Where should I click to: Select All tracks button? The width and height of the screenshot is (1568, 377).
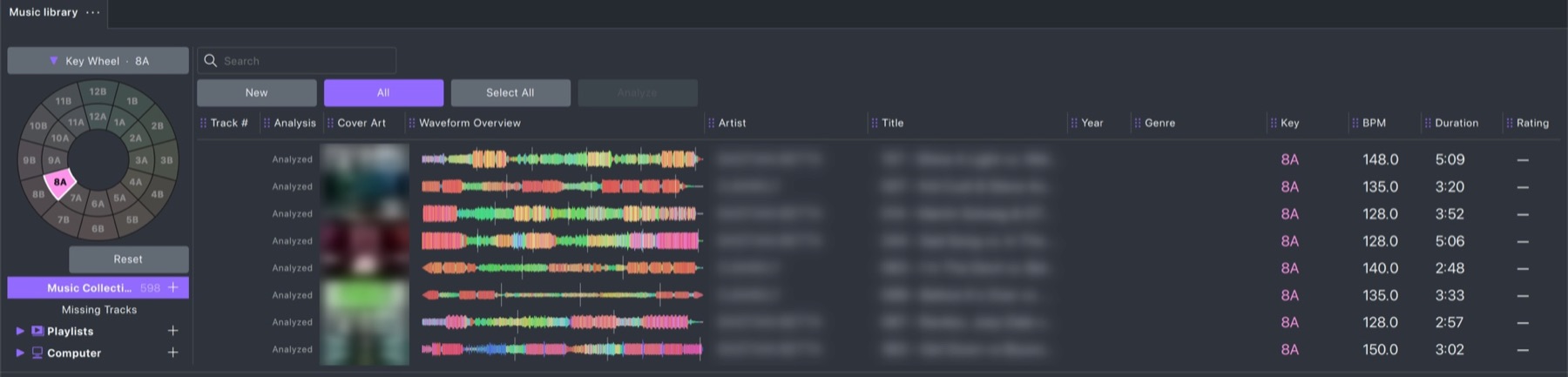[x=510, y=93]
